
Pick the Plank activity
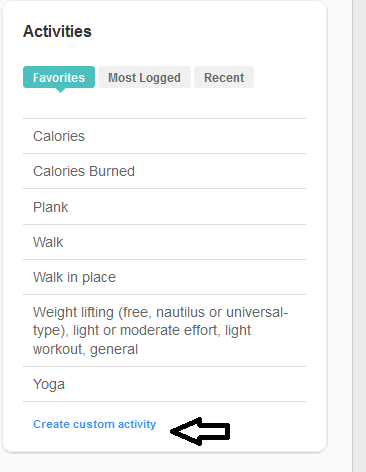point(164,207)
